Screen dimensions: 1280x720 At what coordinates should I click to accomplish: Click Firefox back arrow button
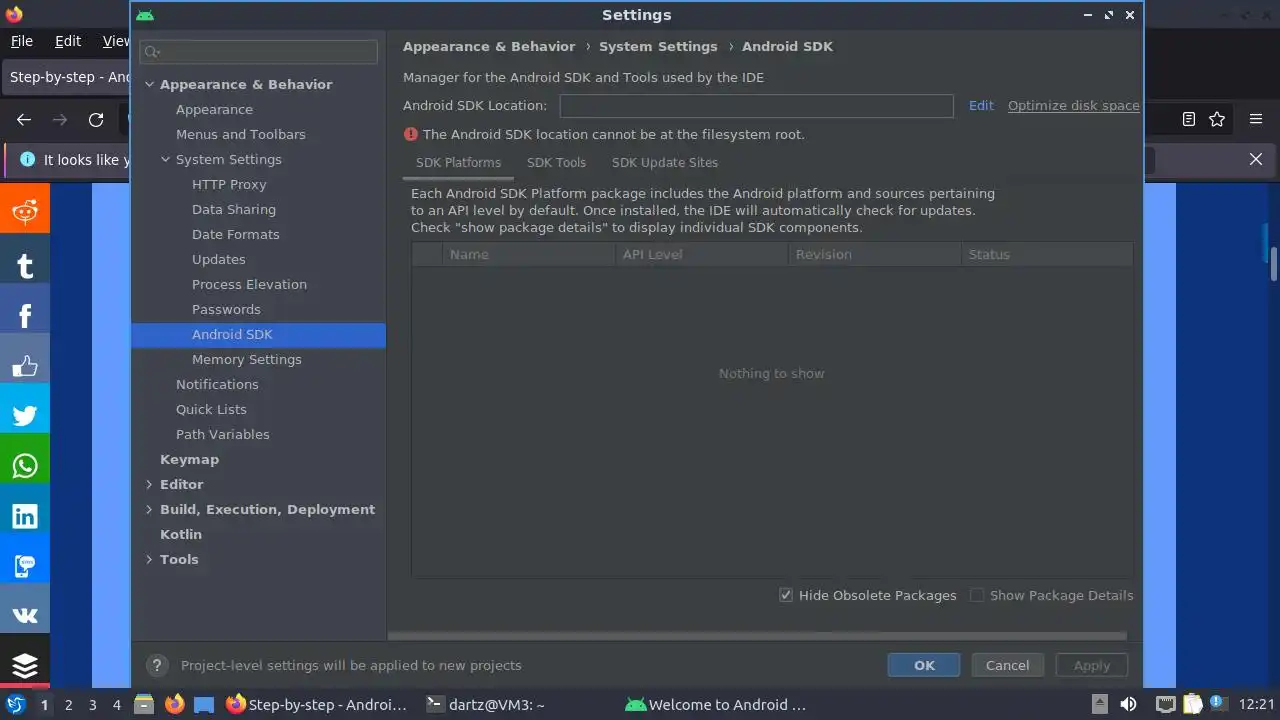24,119
